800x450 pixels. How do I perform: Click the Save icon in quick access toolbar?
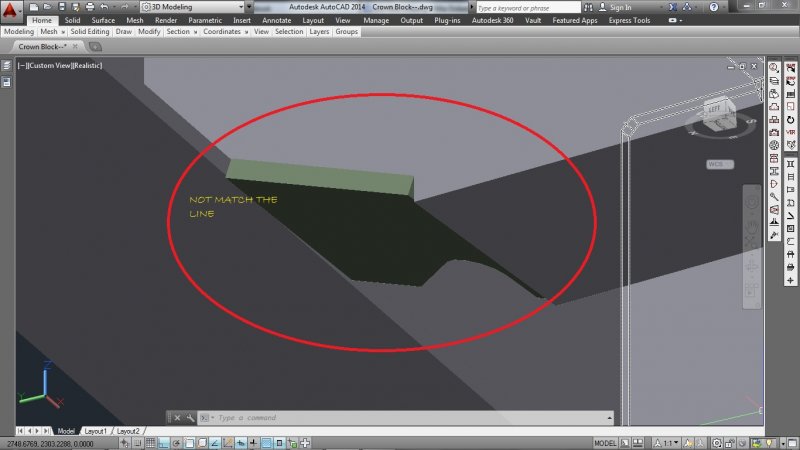[60, 7]
